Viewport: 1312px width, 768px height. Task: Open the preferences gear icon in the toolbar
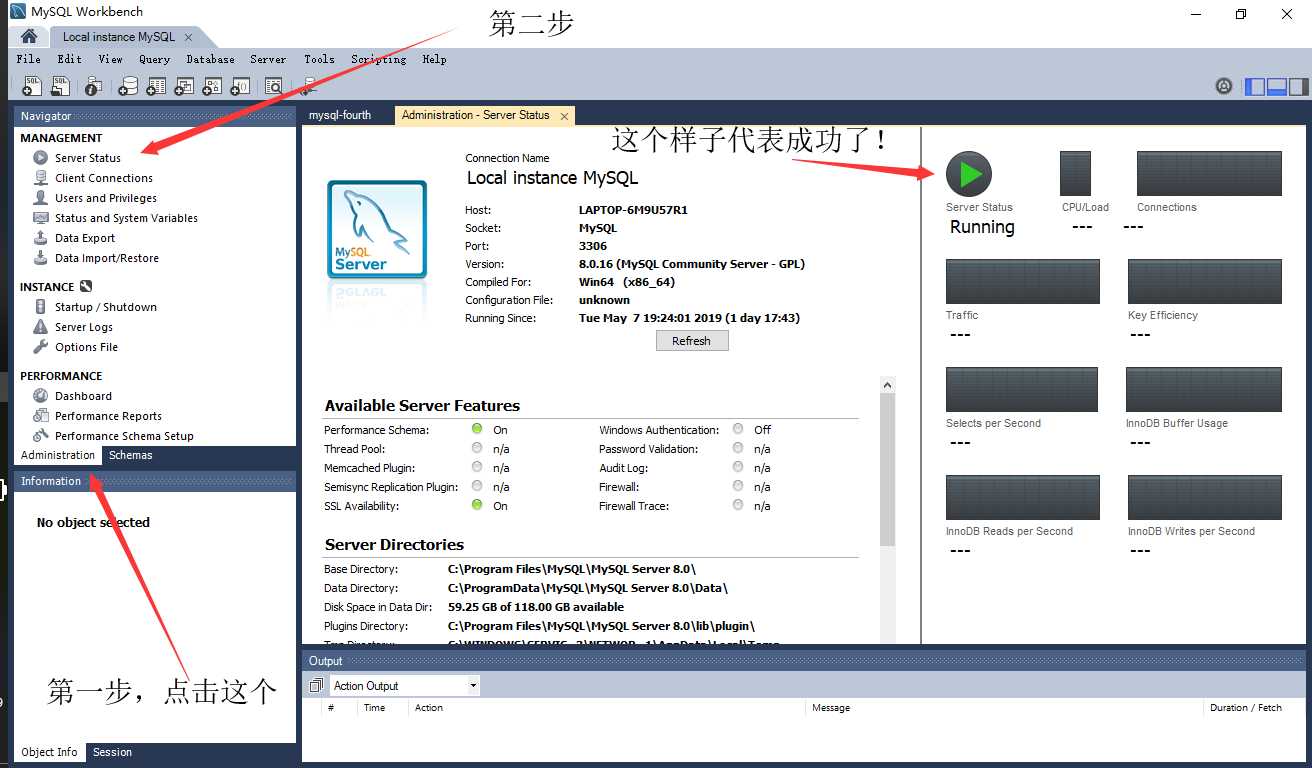tap(1223, 86)
